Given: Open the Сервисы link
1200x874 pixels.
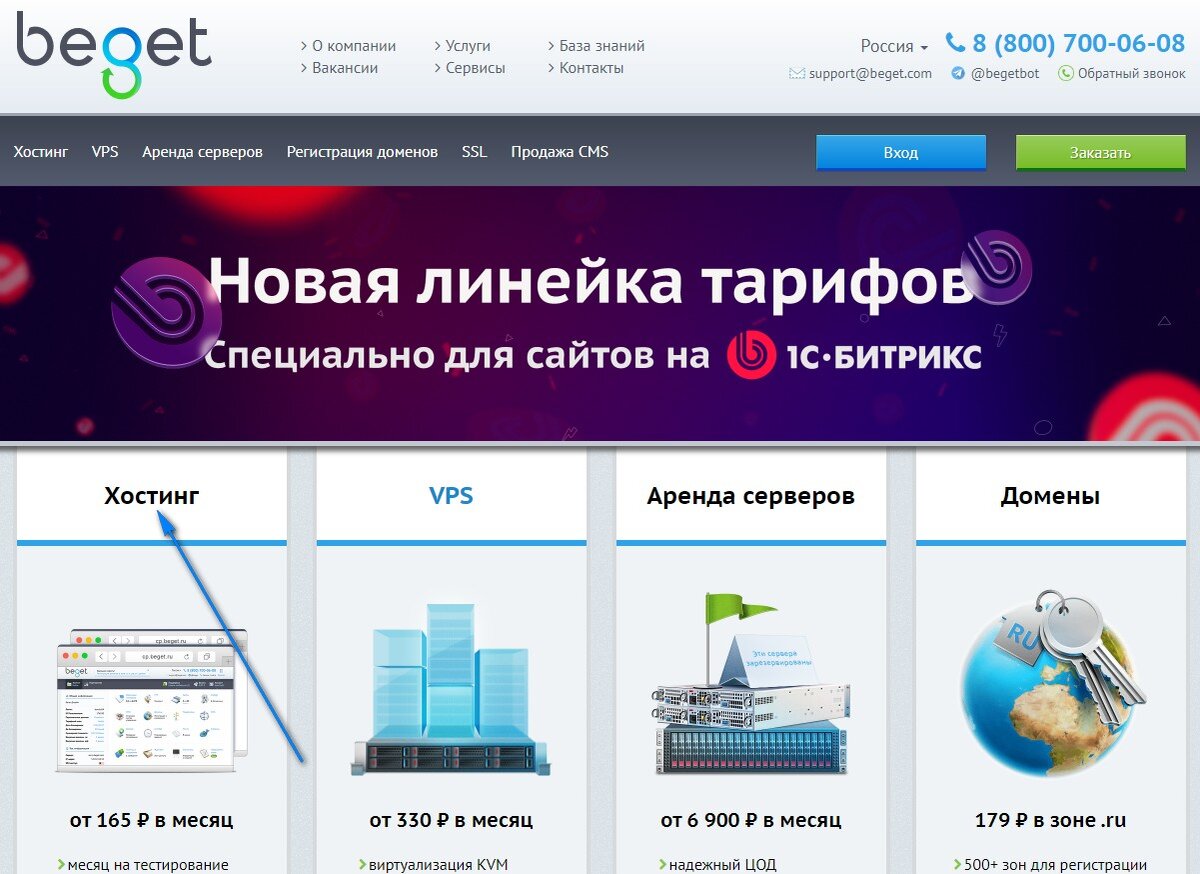Looking at the screenshot, I should pyautogui.click(x=475, y=68).
